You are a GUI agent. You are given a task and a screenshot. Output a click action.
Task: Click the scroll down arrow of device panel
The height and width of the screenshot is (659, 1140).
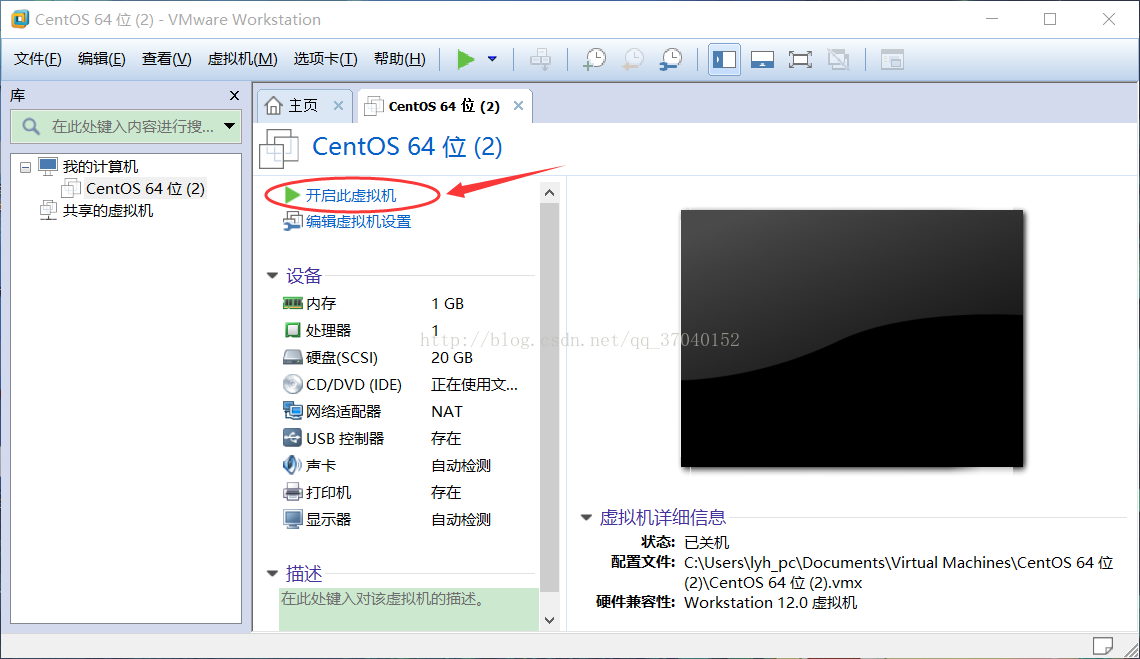pyautogui.click(x=550, y=620)
